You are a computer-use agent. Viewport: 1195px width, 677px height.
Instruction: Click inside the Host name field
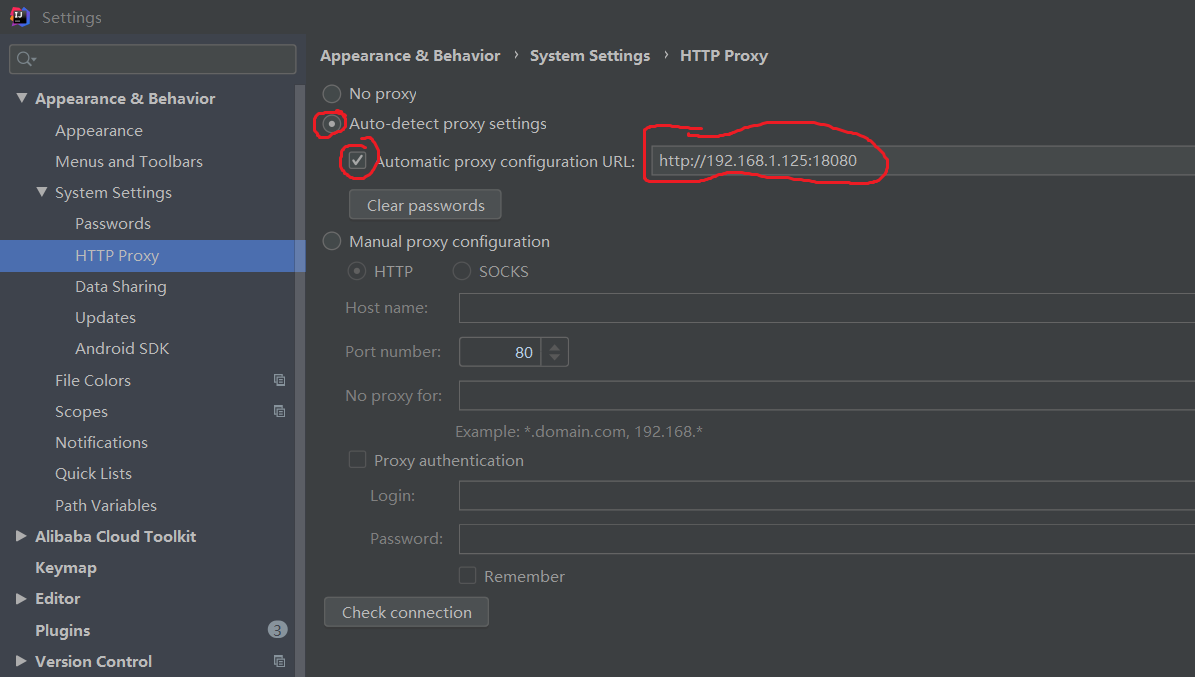point(700,307)
